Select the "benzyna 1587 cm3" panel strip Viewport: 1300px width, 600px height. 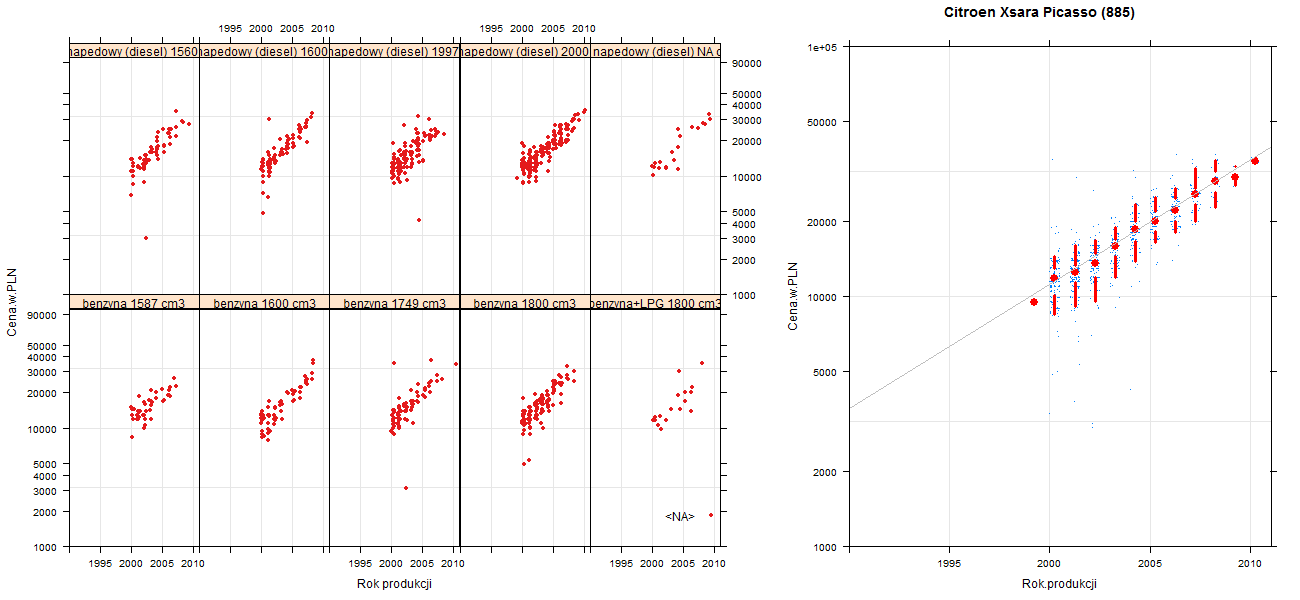134,302
